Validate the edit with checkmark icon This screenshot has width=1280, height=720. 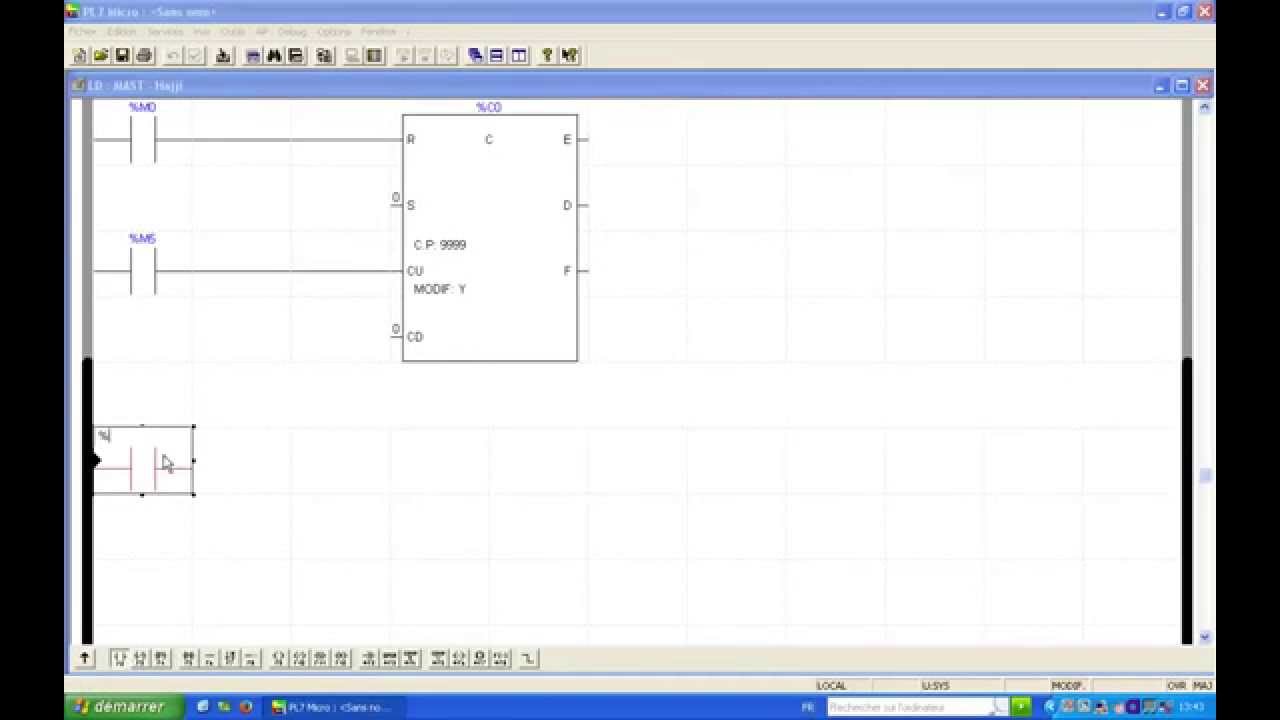click(x=194, y=56)
